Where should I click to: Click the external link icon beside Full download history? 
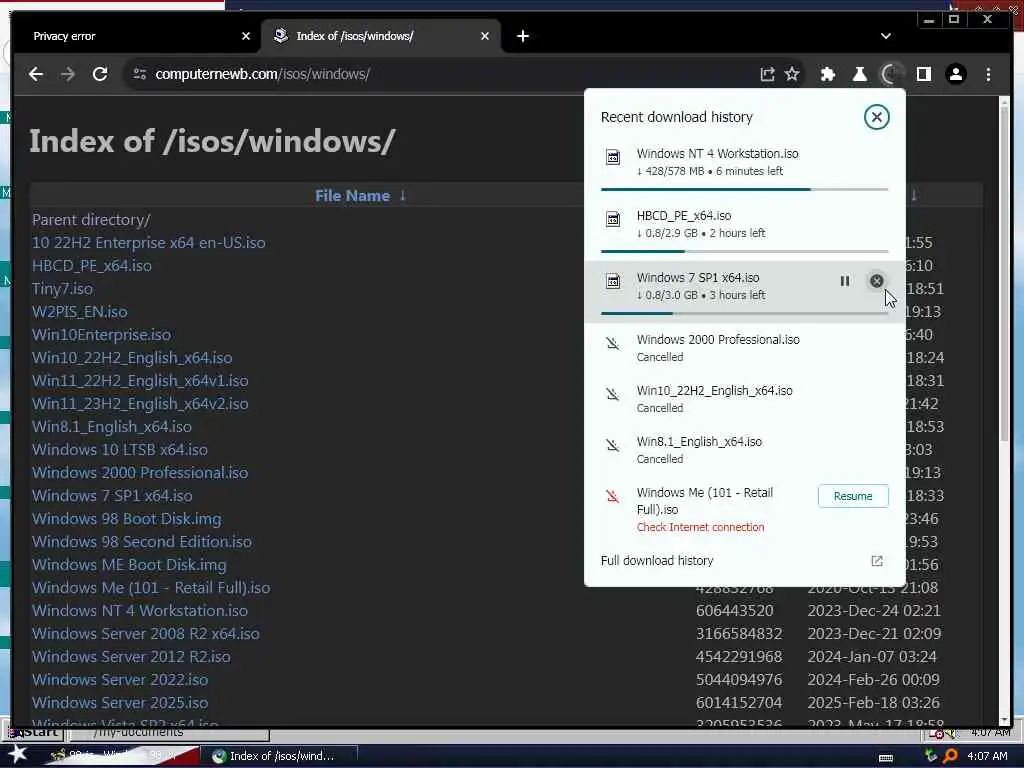[876, 561]
